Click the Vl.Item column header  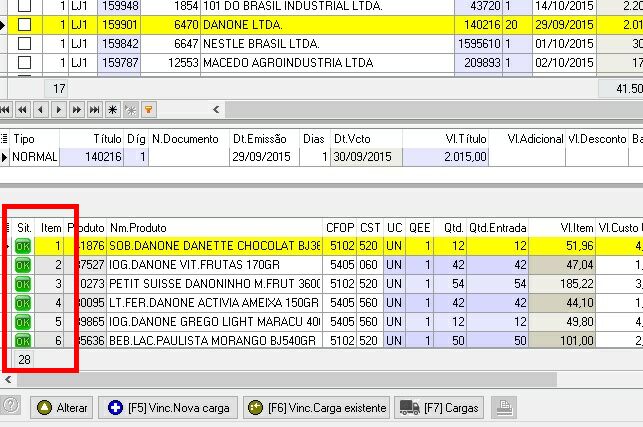[x=562, y=228]
